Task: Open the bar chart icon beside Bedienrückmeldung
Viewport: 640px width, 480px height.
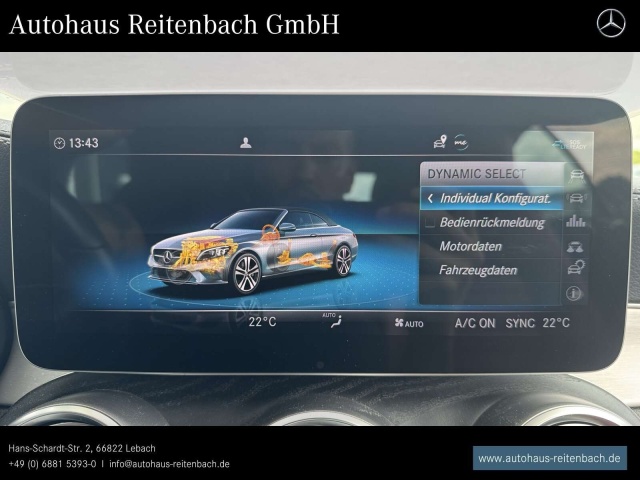Action: click(x=576, y=221)
